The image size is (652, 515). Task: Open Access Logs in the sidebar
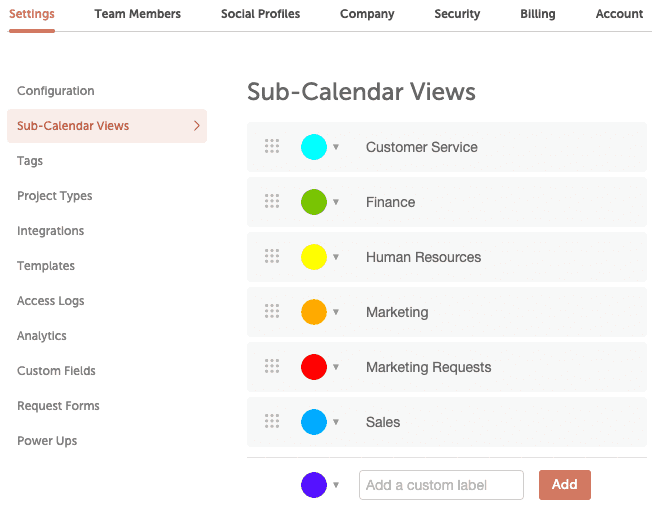click(50, 301)
